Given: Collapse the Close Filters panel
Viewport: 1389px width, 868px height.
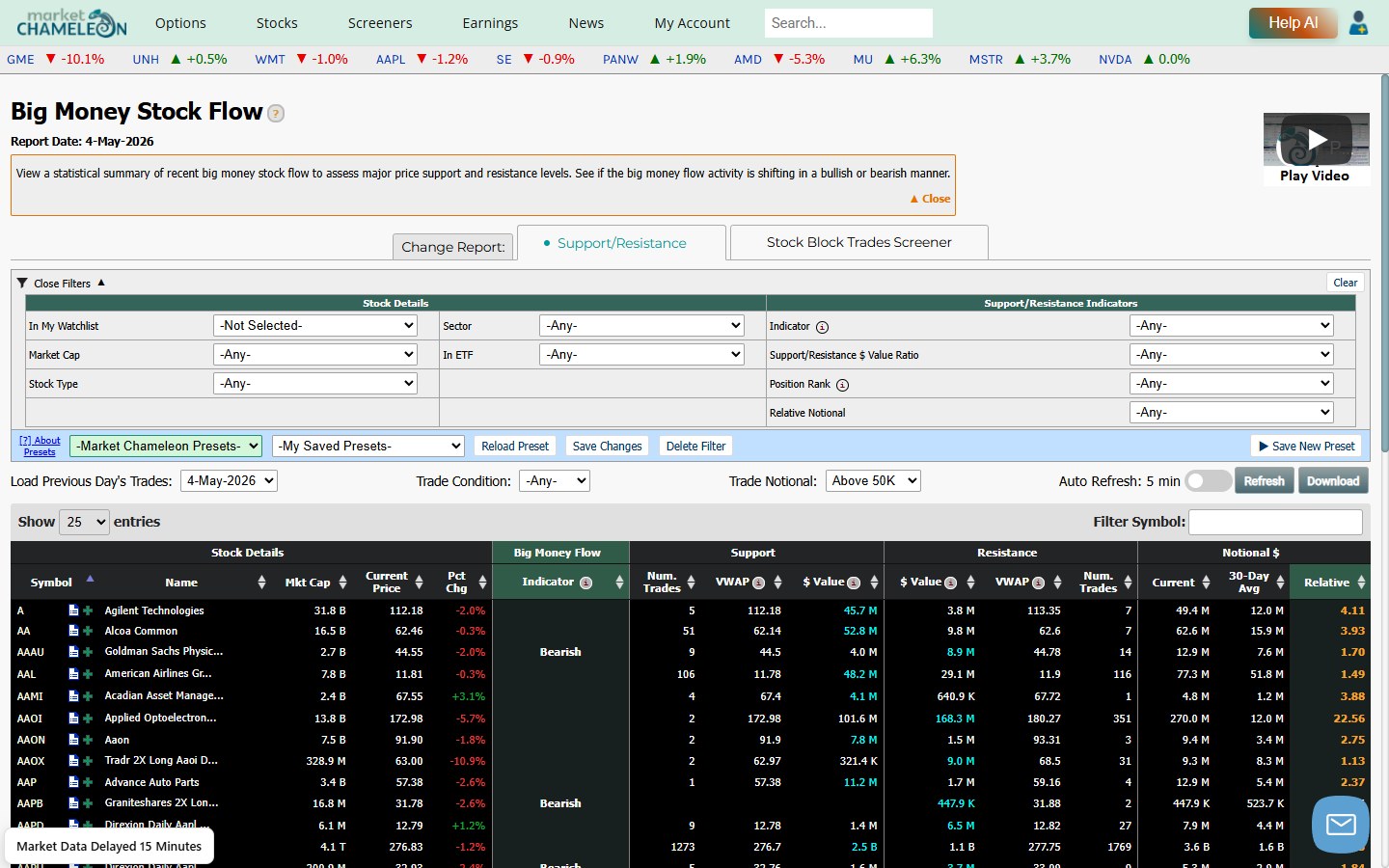Looking at the screenshot, I should (61, 283).
